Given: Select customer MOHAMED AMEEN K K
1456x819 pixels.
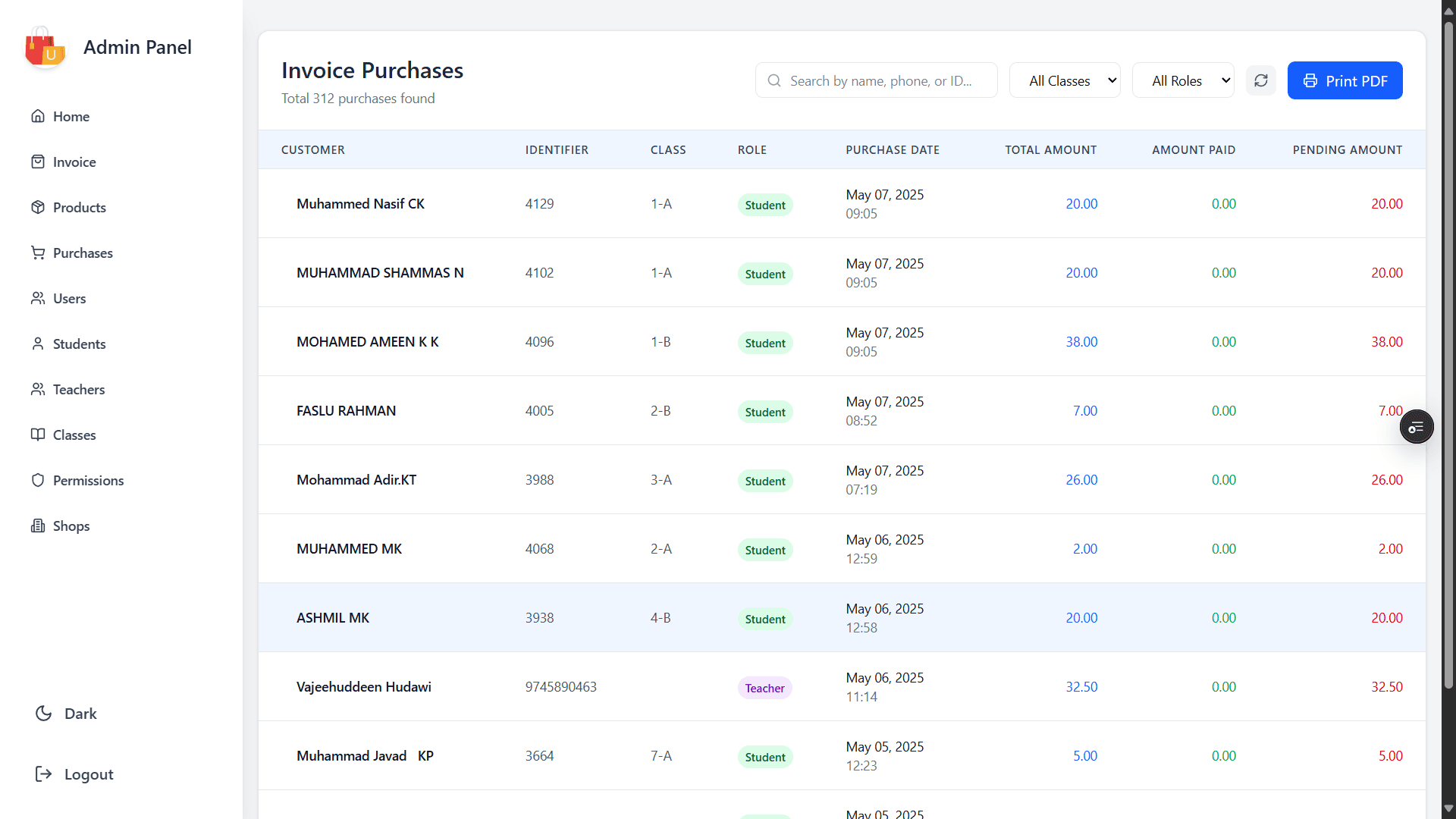Looking at the screenshot, I should tap(368, 341).
